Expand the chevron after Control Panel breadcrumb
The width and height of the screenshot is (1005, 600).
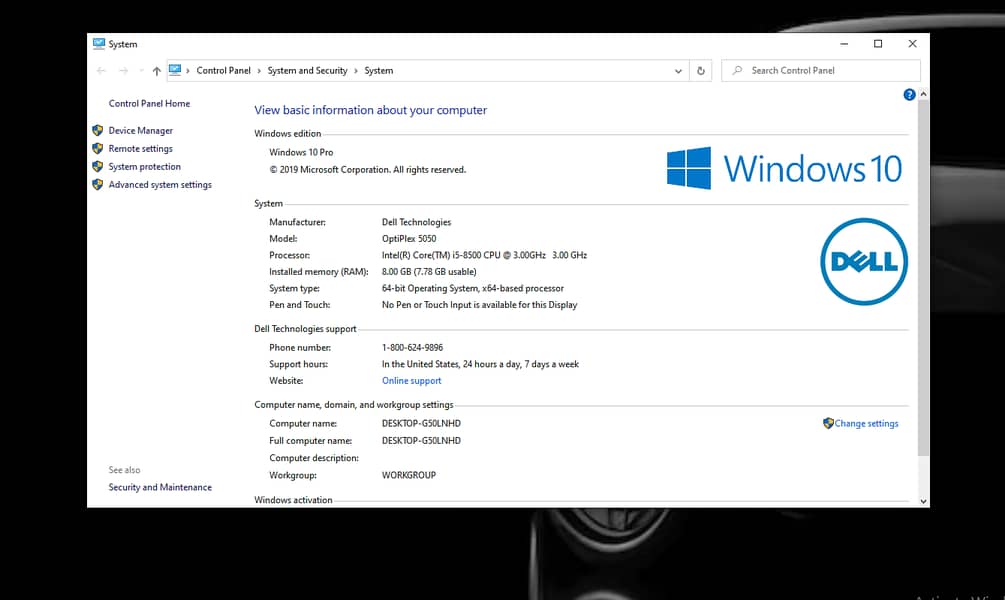259,71
